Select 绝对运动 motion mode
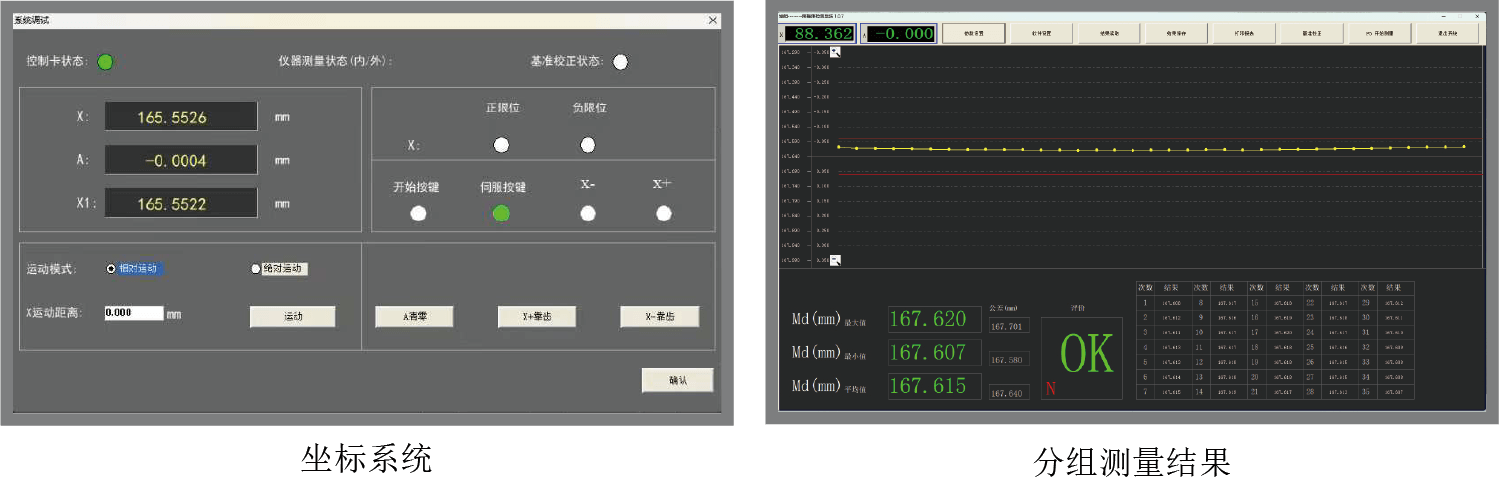 pos(256,269)
